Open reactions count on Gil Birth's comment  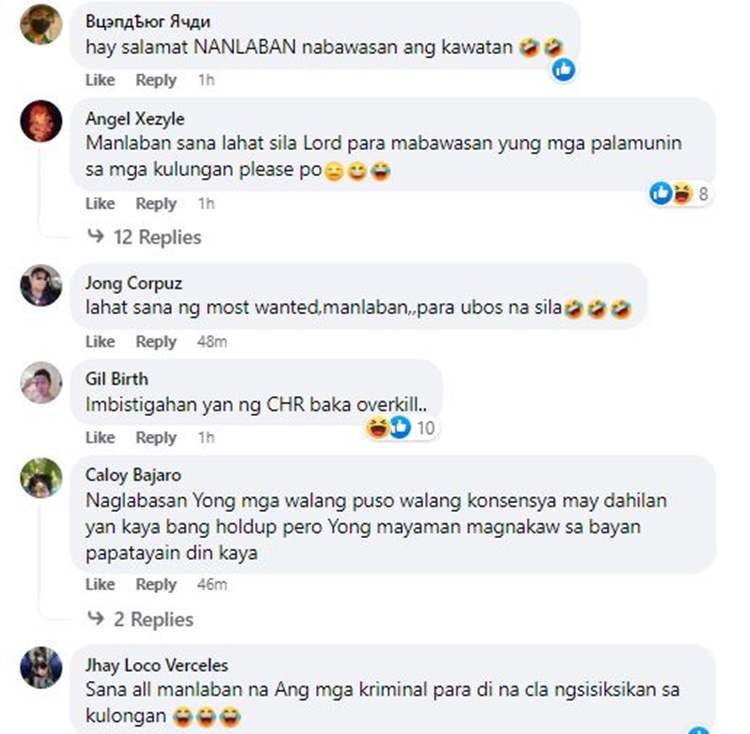coord(401,427)
